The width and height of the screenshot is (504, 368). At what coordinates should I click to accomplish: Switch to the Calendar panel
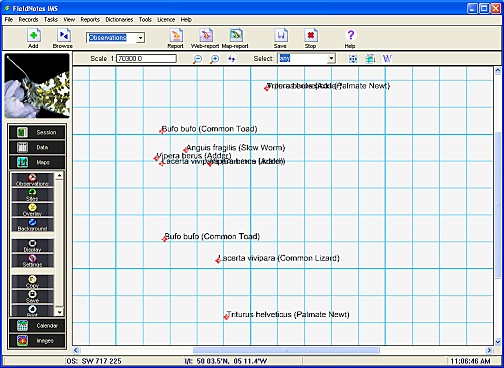[x=37, y=326]
